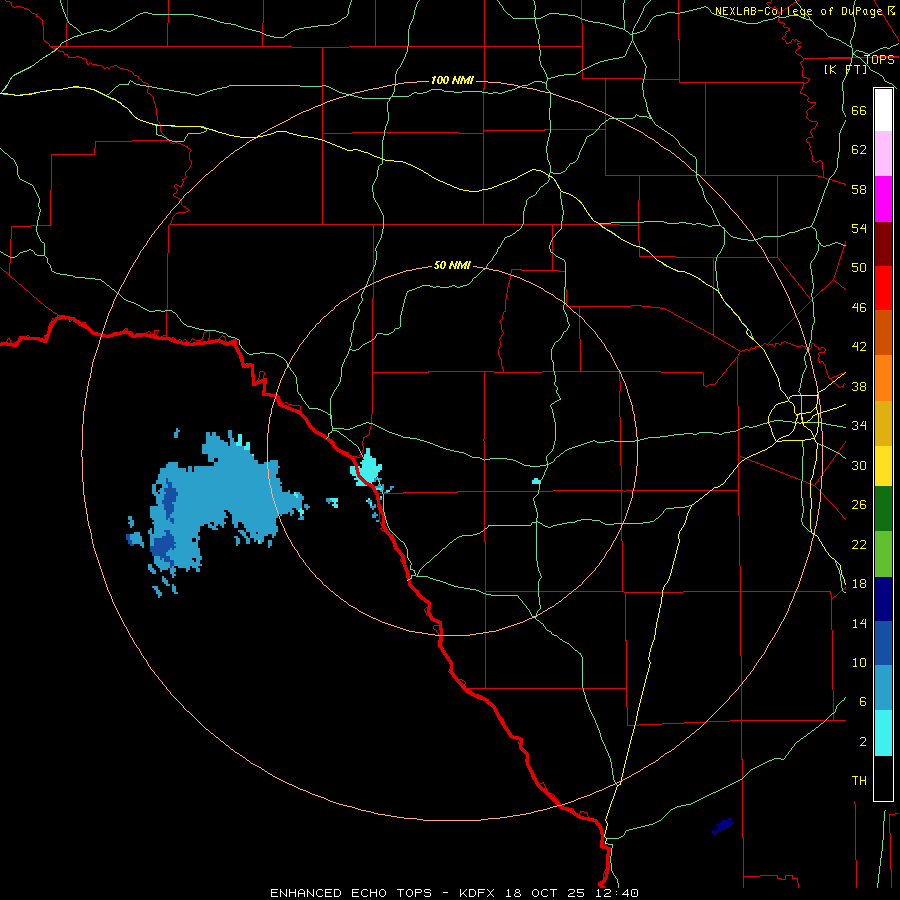This screenshot has height=900, width=900.
Task: Click the '2' legend value
Action: click(x=863, y=742)
